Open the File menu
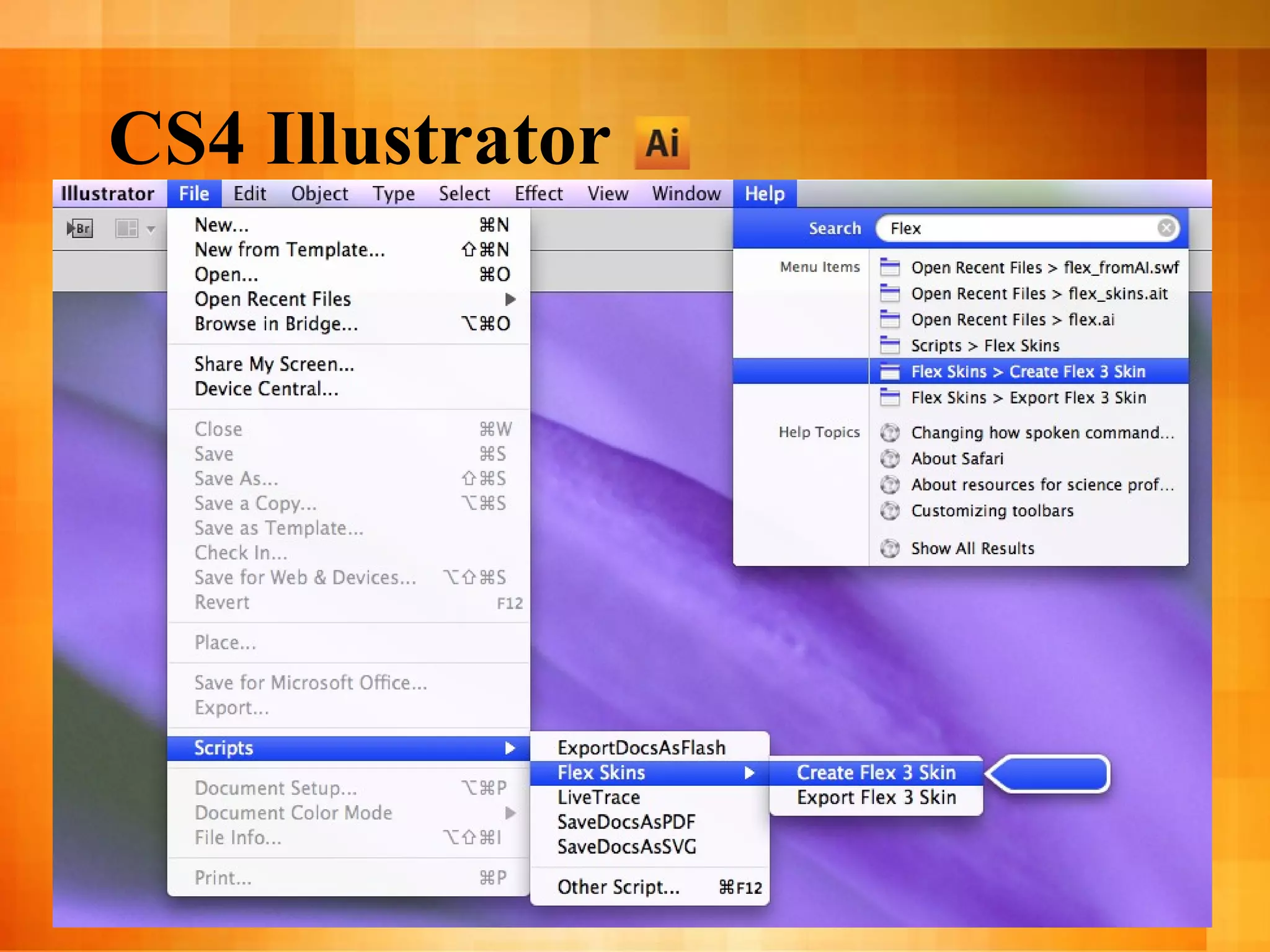This screenshot has width=1270, height=952. coord(194,193)
